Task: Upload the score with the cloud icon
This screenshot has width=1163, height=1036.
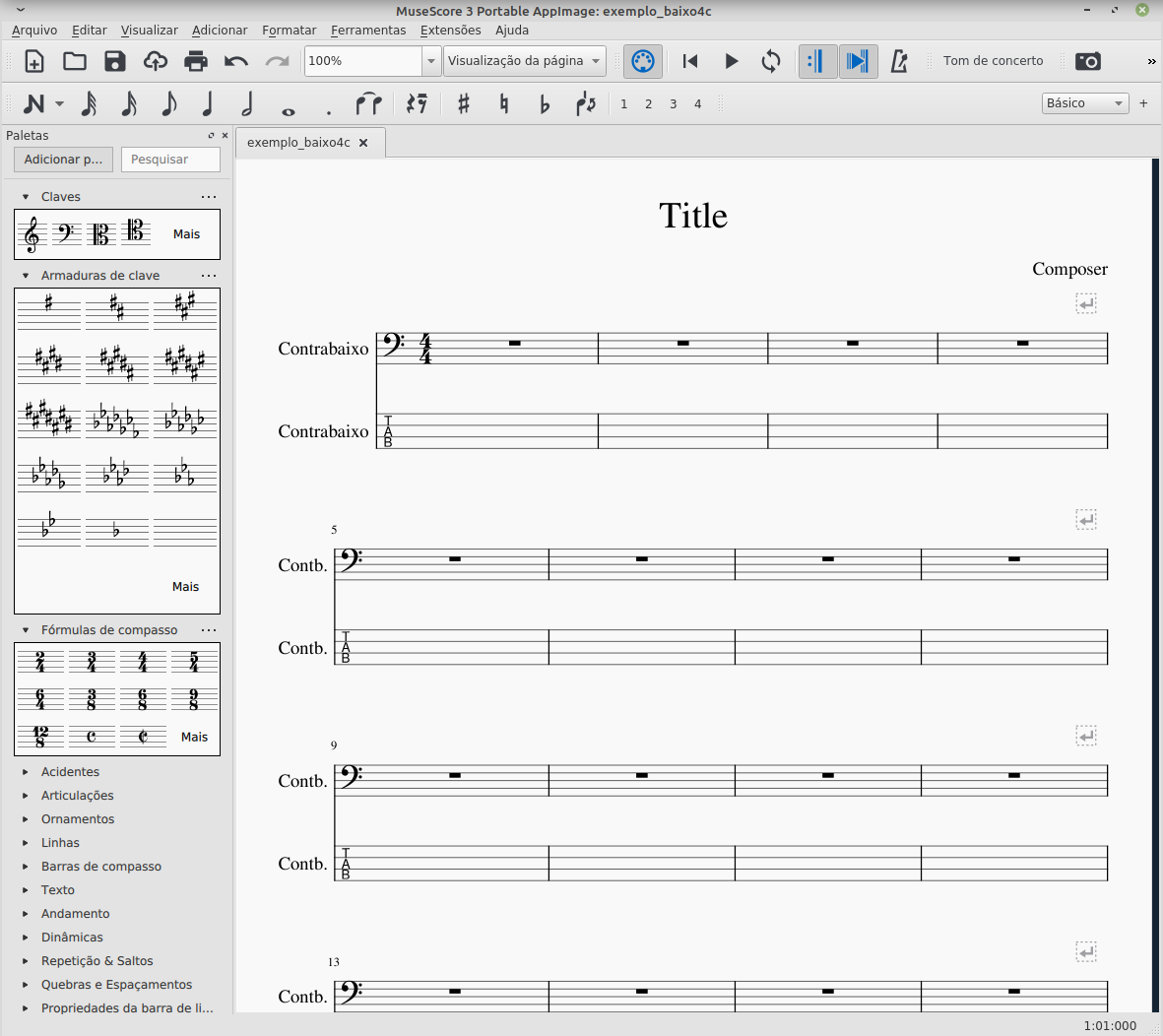Action: (155, 61)
